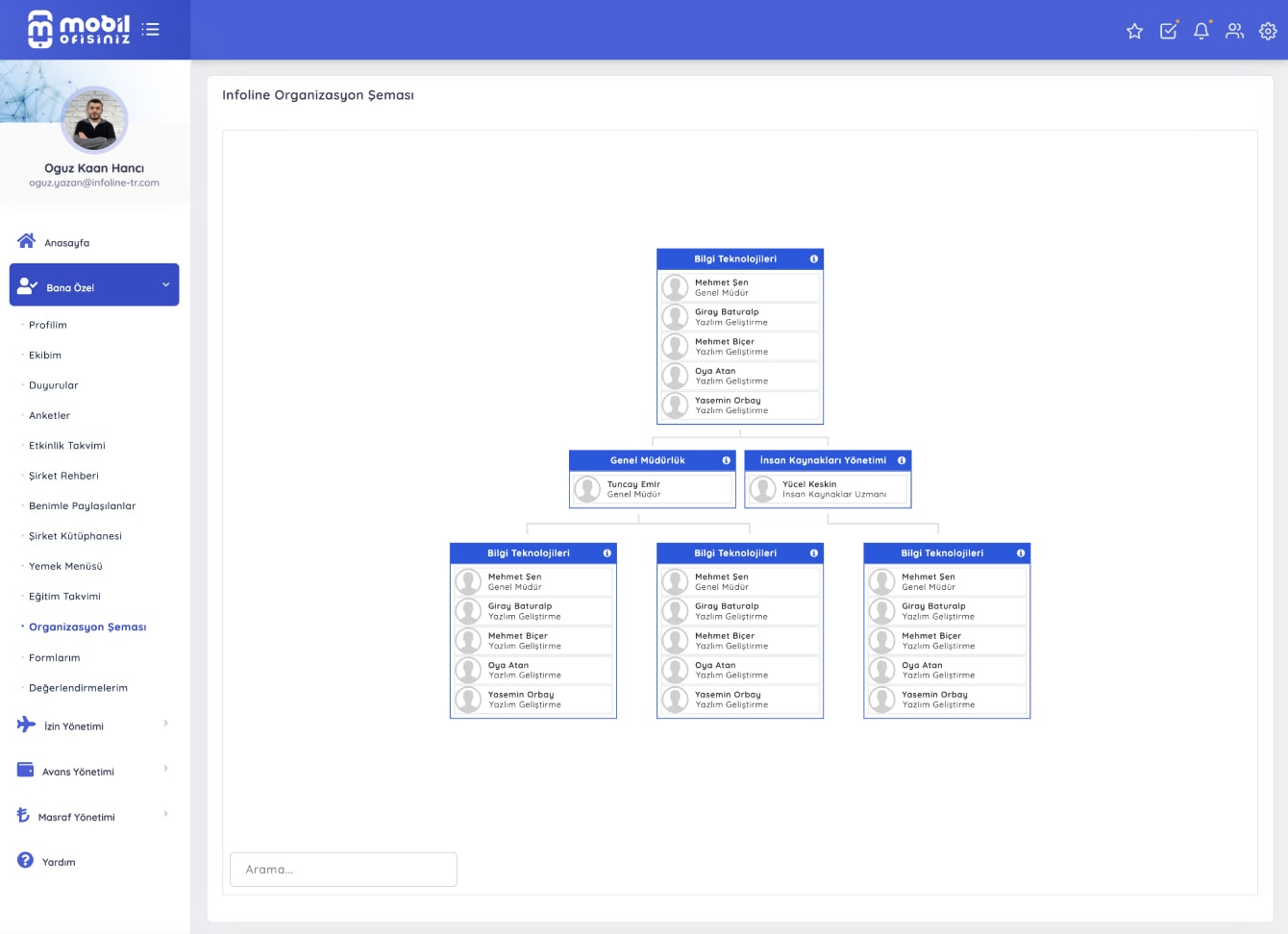The height and width of the screenshot is (934, 1288).
Task: Expand Masraf Yönetimi chevron
Action: [166, 813]
